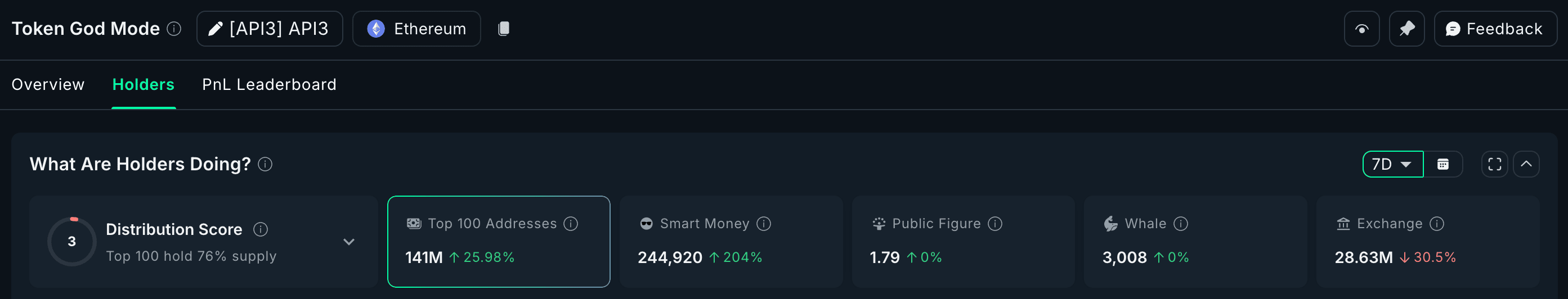Edit the [API3] API3 token field
This screenshot has height=299, width=1568.
tap(270, 29)
